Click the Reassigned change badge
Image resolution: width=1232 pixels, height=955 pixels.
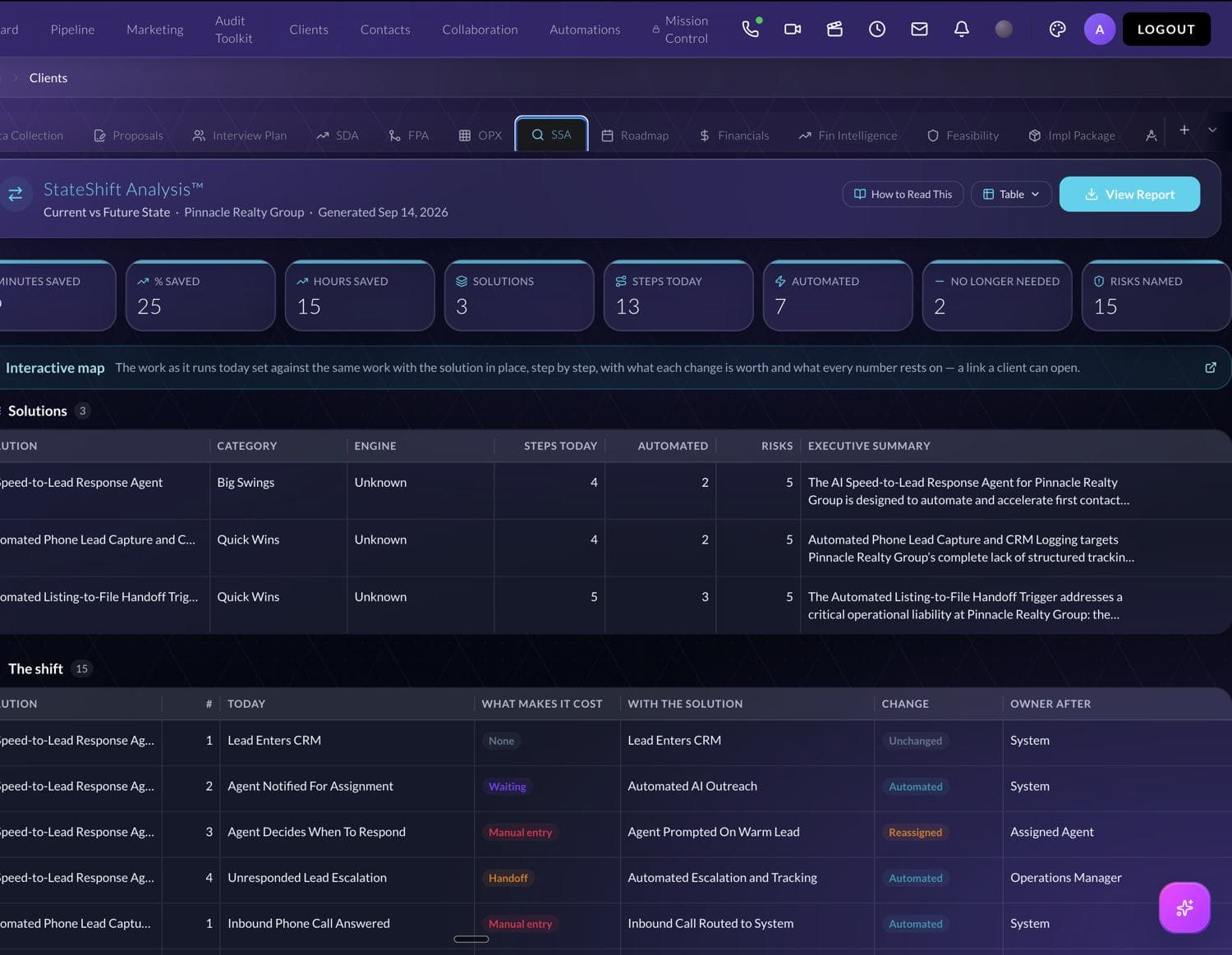tap(915, 833)
